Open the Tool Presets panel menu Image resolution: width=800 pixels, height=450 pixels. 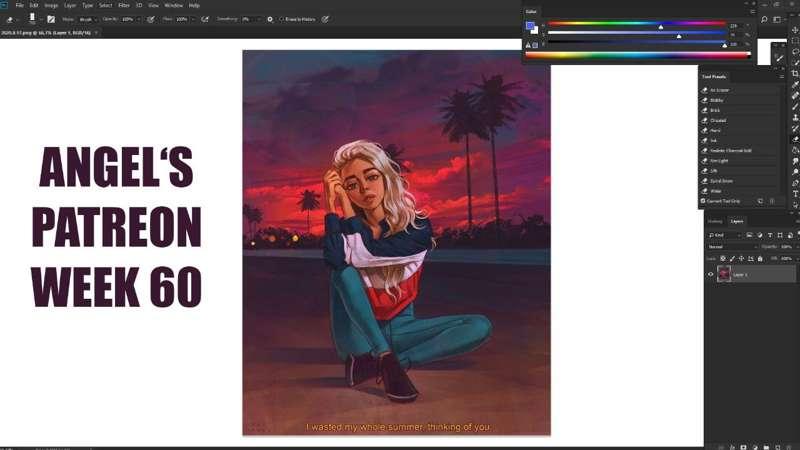coord(782,77)
